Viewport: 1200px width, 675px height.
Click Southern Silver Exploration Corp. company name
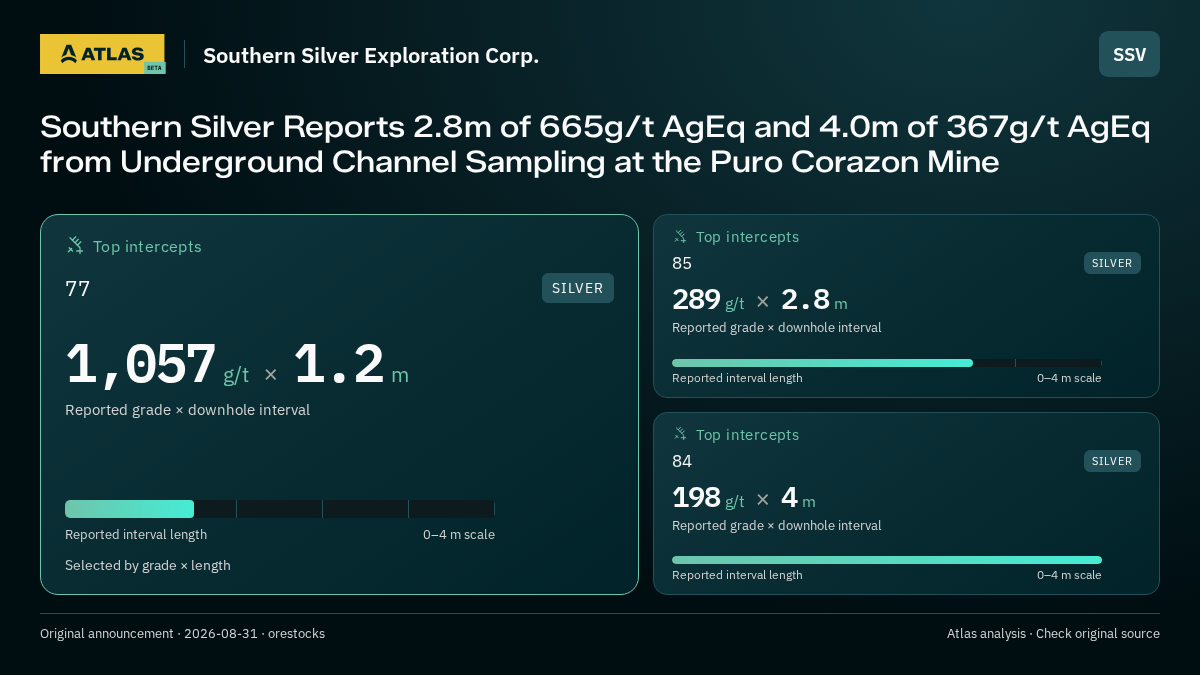click(x=371, y=55)
